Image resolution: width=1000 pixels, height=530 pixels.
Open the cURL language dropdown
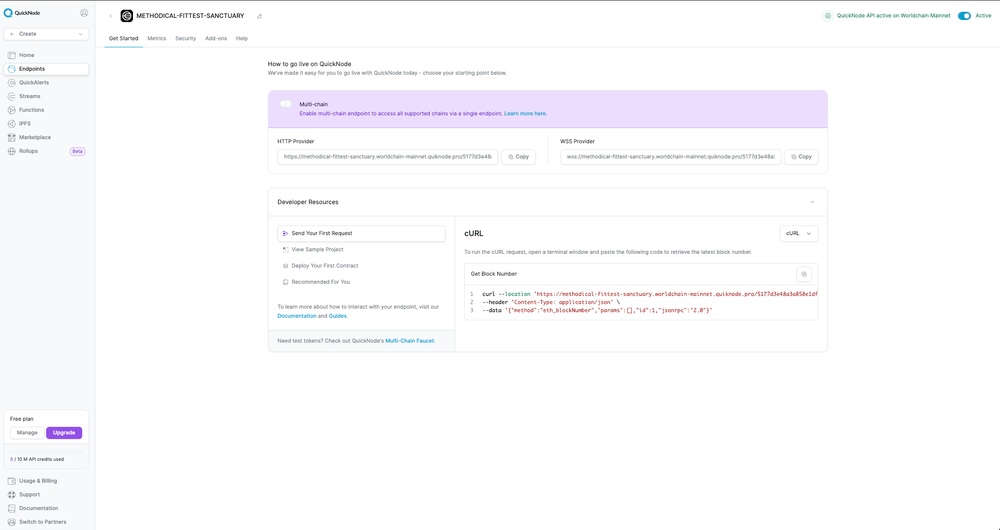(x=798, y=233)
